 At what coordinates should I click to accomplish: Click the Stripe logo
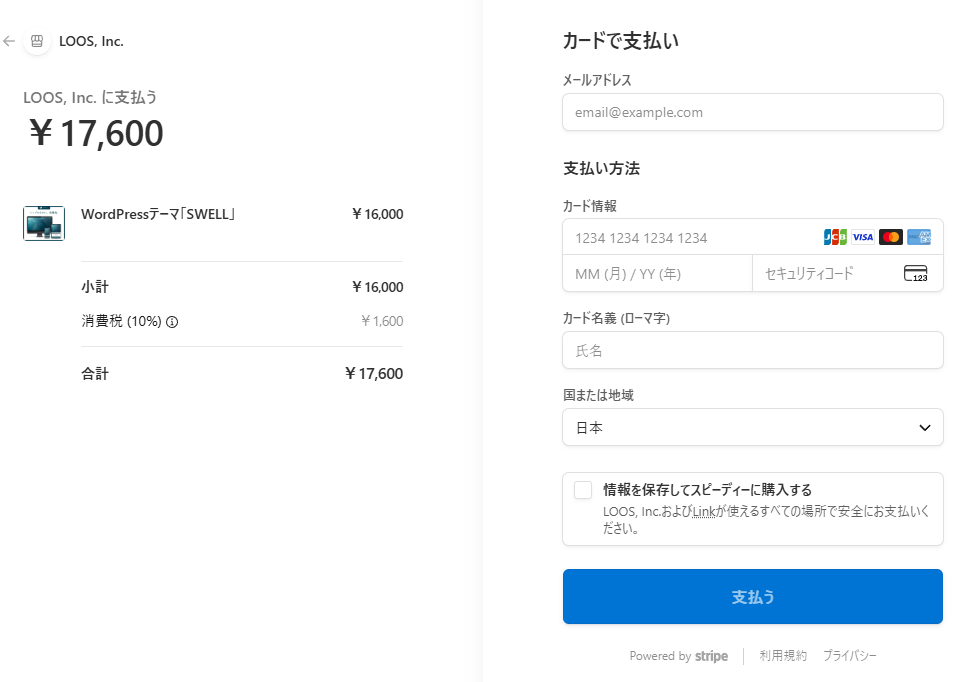coord(711,656)
